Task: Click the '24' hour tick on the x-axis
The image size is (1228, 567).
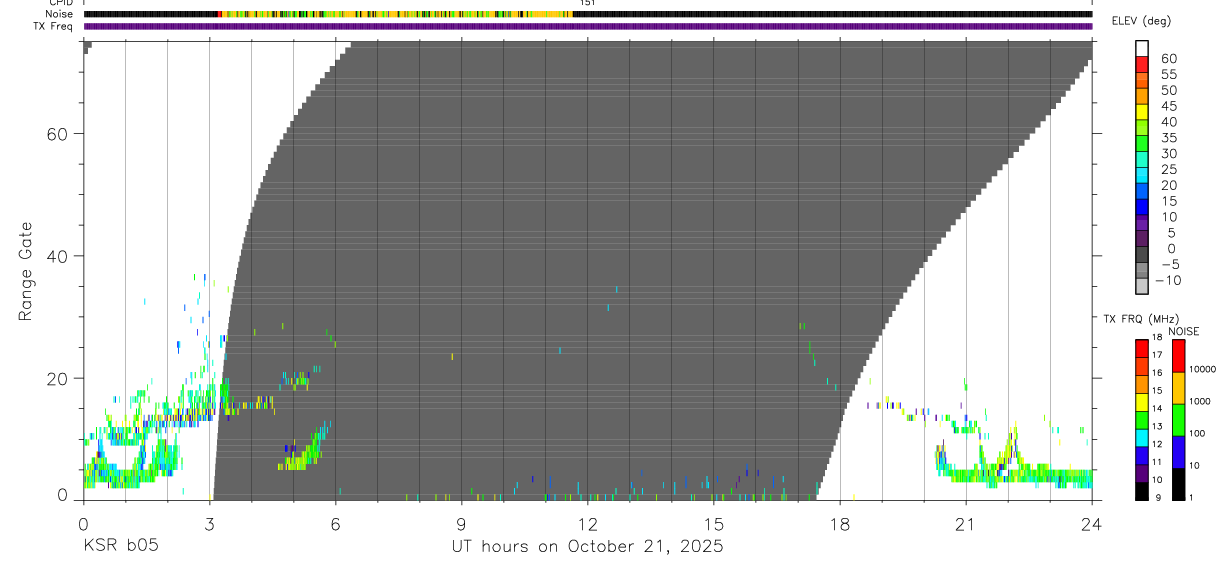Action: click(x=1091, y=523)
